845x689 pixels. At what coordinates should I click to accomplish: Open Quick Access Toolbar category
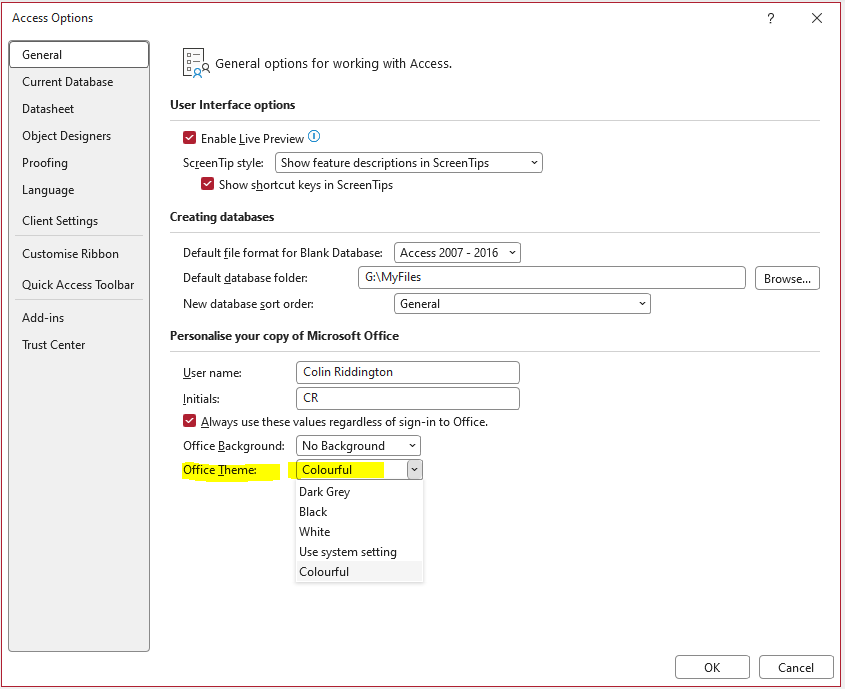pyautogui.click(x=79, y=285)
